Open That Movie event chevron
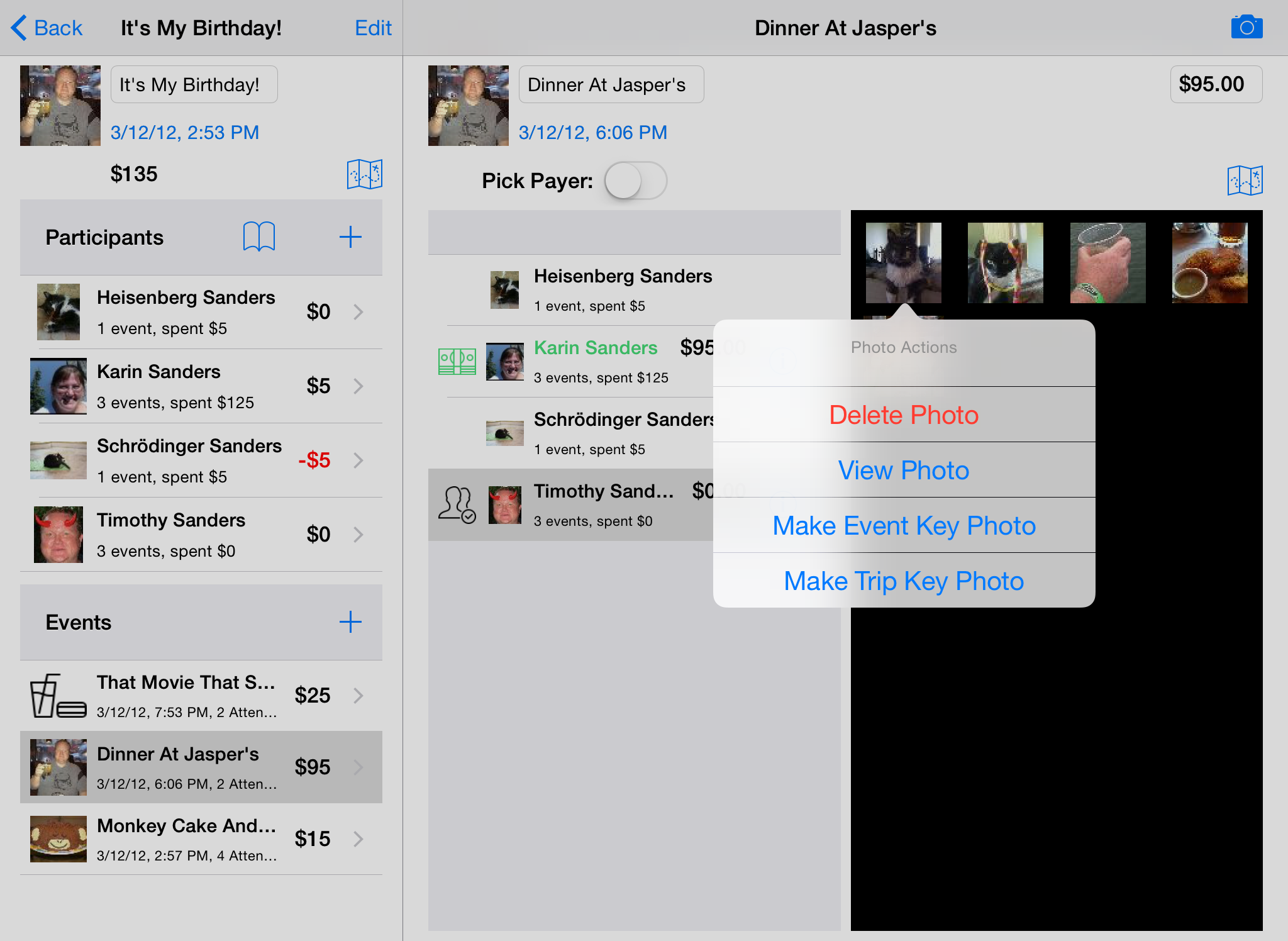Image resolution: width=1288 pixels, height=941 pixels. (x=358, y=696)
